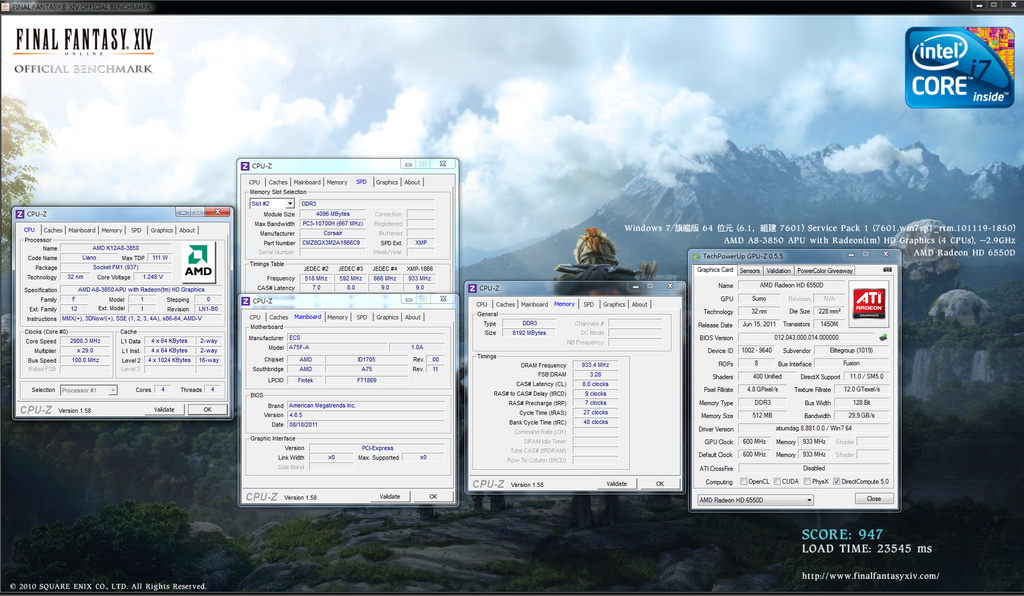Click the 'Socket FM1 (937)' Package value
This screenshot has width=1024, height=596.
click(116, 268)
